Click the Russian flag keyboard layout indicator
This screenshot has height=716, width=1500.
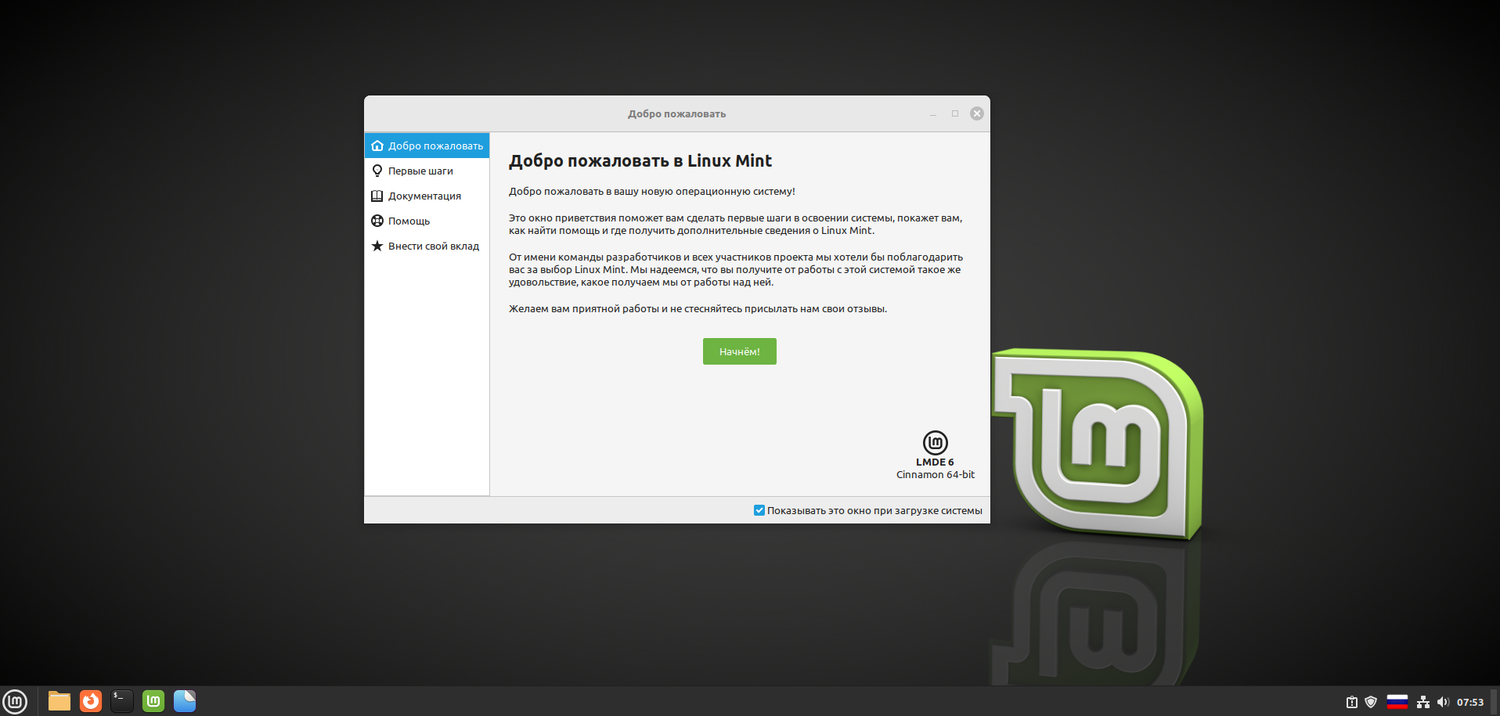[1397, 702]
